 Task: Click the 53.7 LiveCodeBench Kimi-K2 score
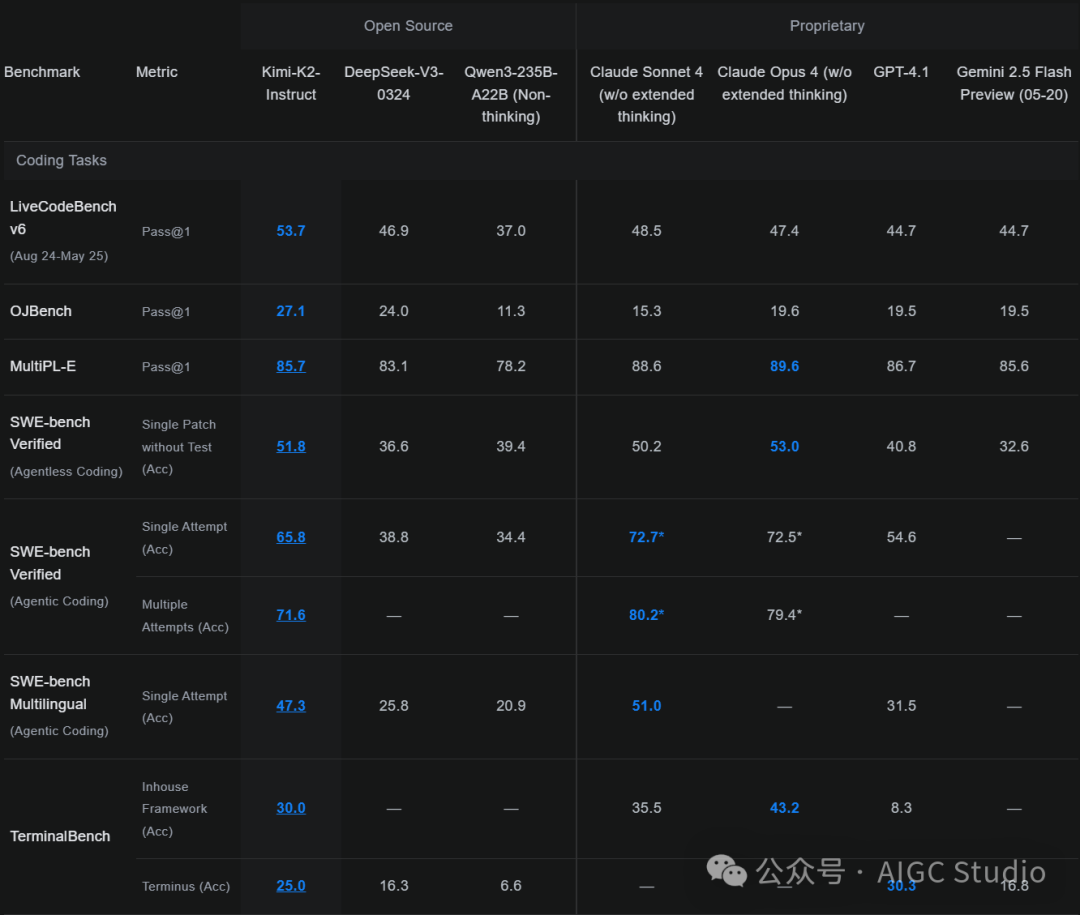[291, 231]
